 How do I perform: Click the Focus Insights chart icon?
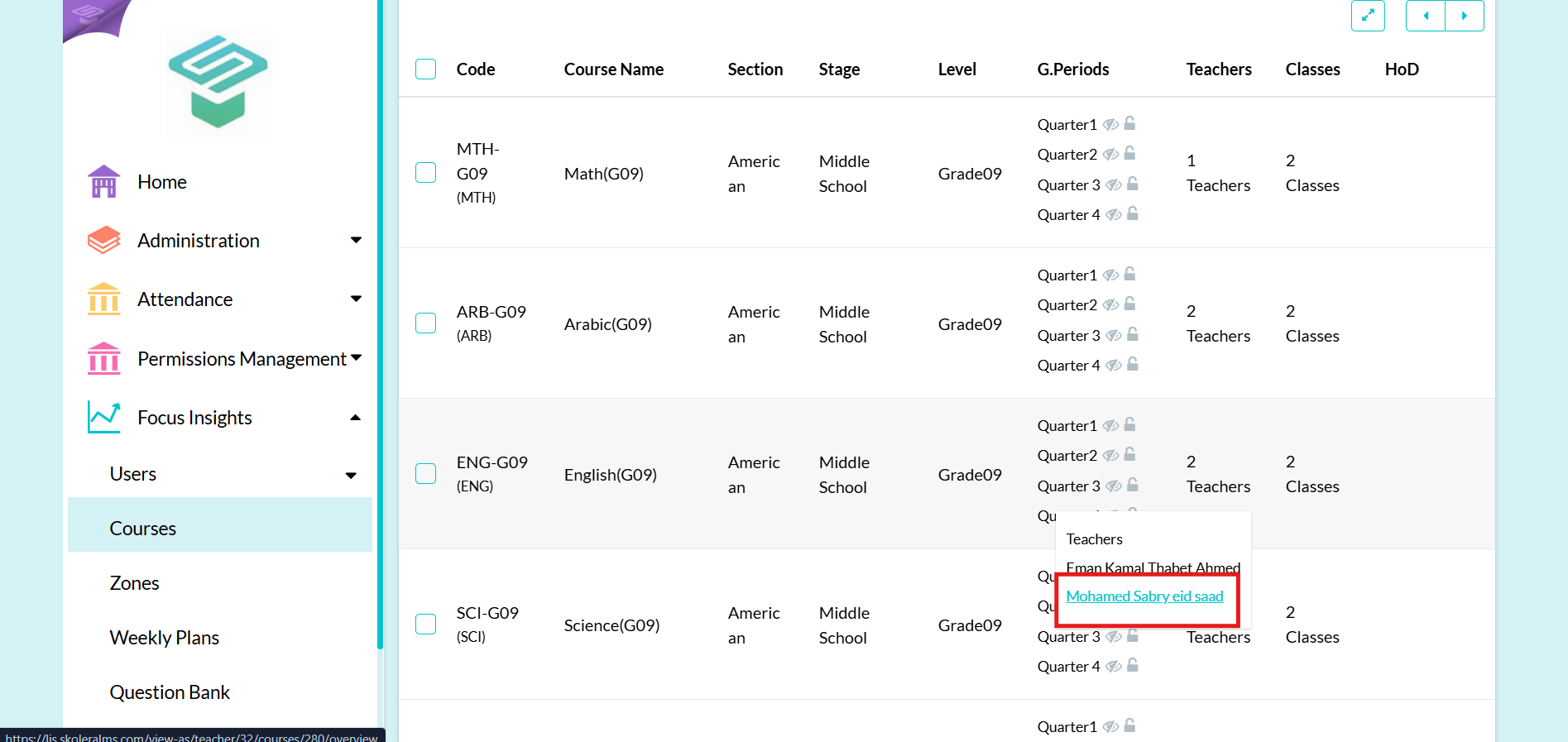[104, 417]
